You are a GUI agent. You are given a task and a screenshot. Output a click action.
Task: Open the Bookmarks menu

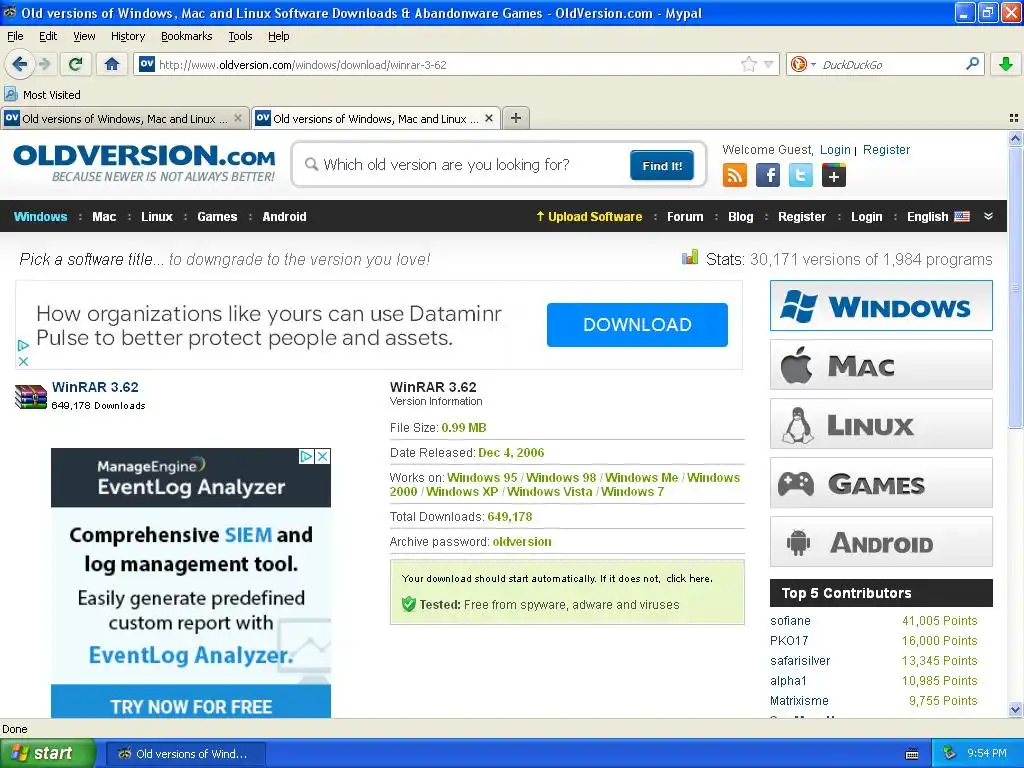tap(186, 36)
